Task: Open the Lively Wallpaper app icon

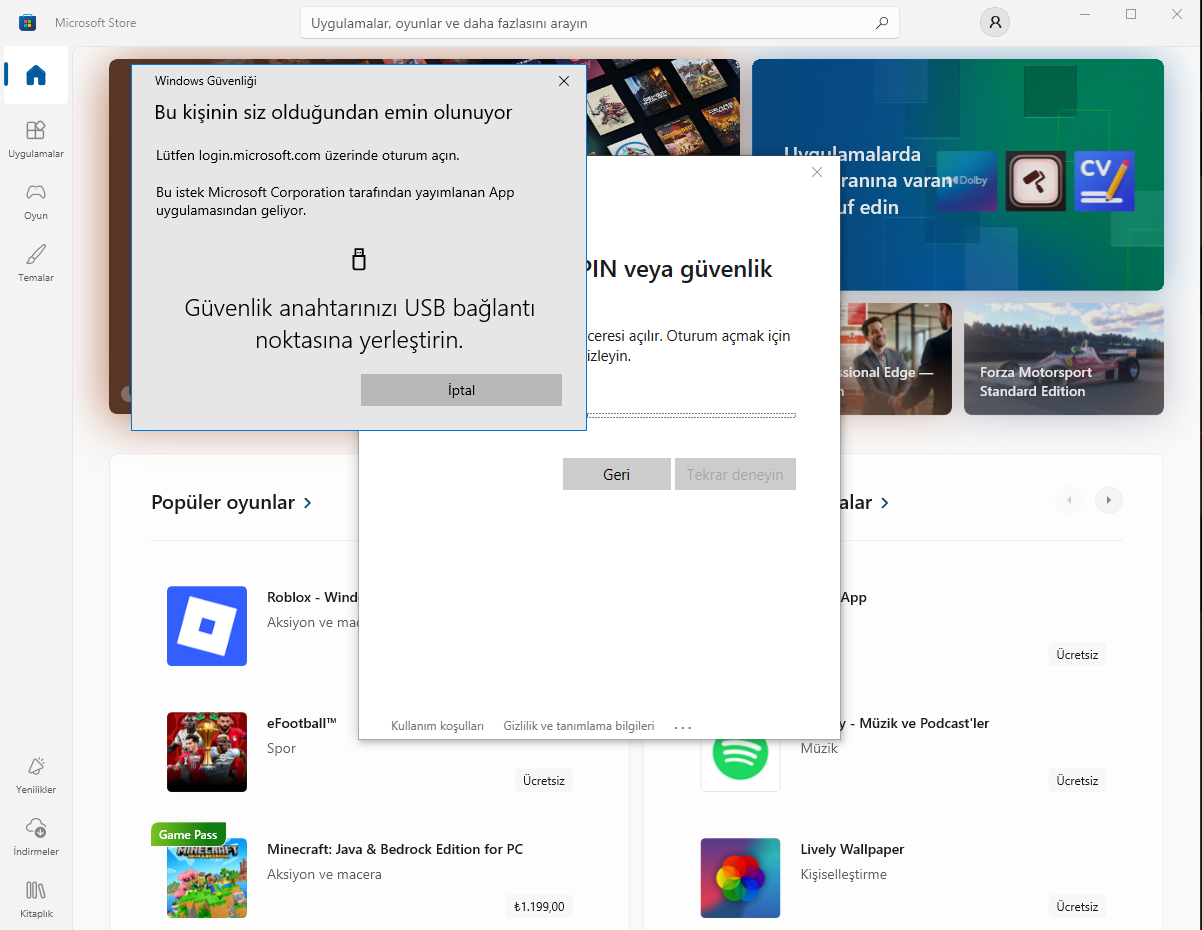Action: coord(740,878)
